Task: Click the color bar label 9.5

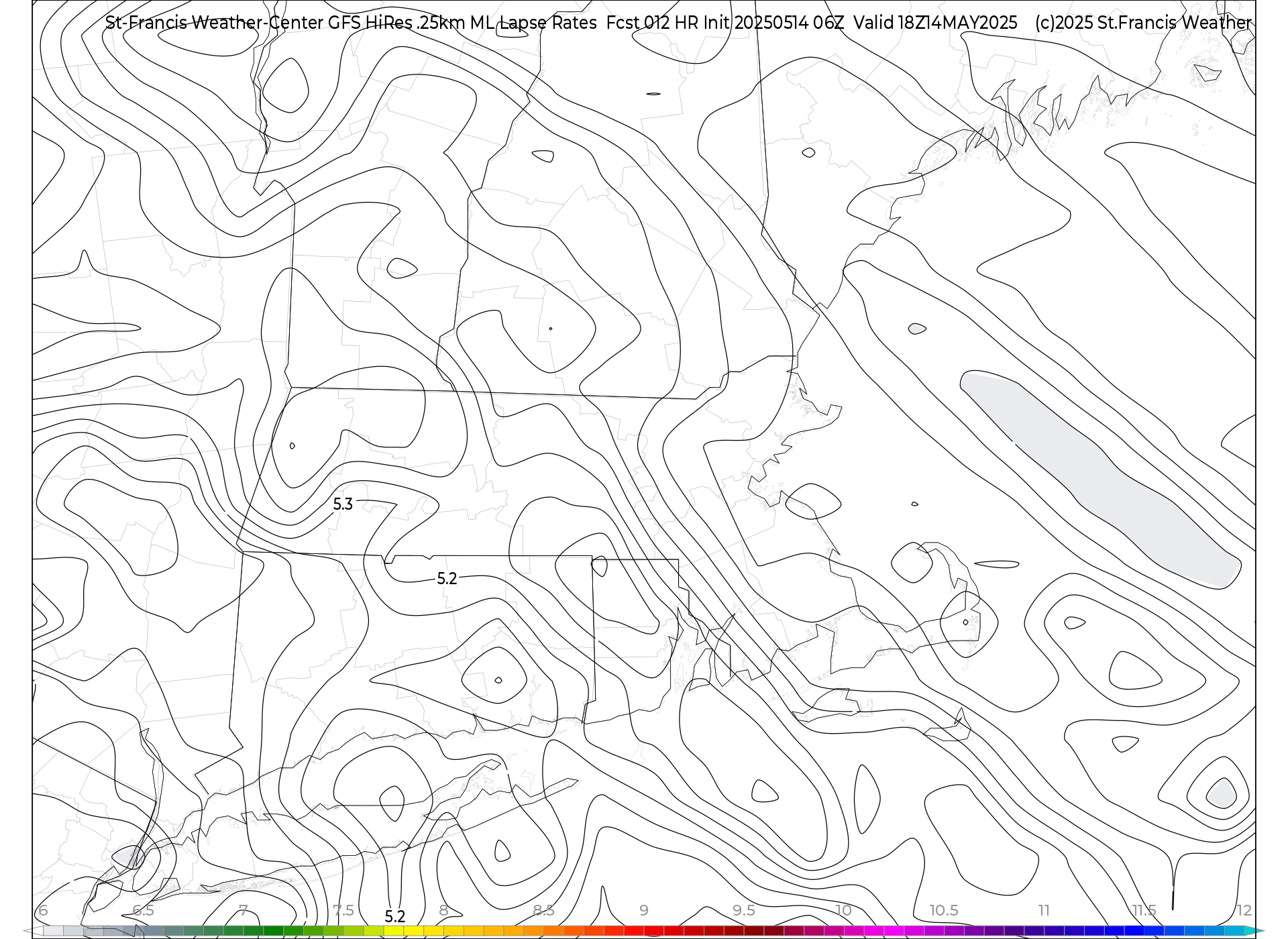Action: click(744, 910)
